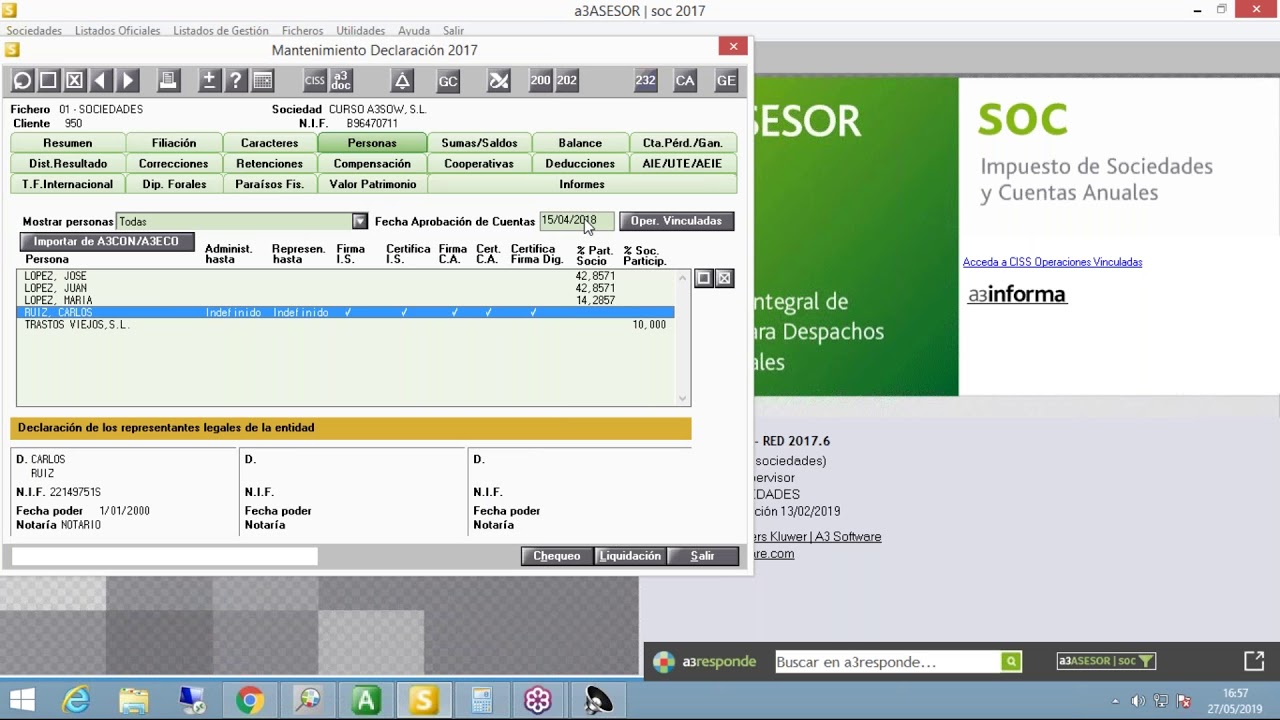The width and height of the screenshot is (1280, 720).
Task: Open Google Chrome from the taskbar
Action: tap(250, 700)
